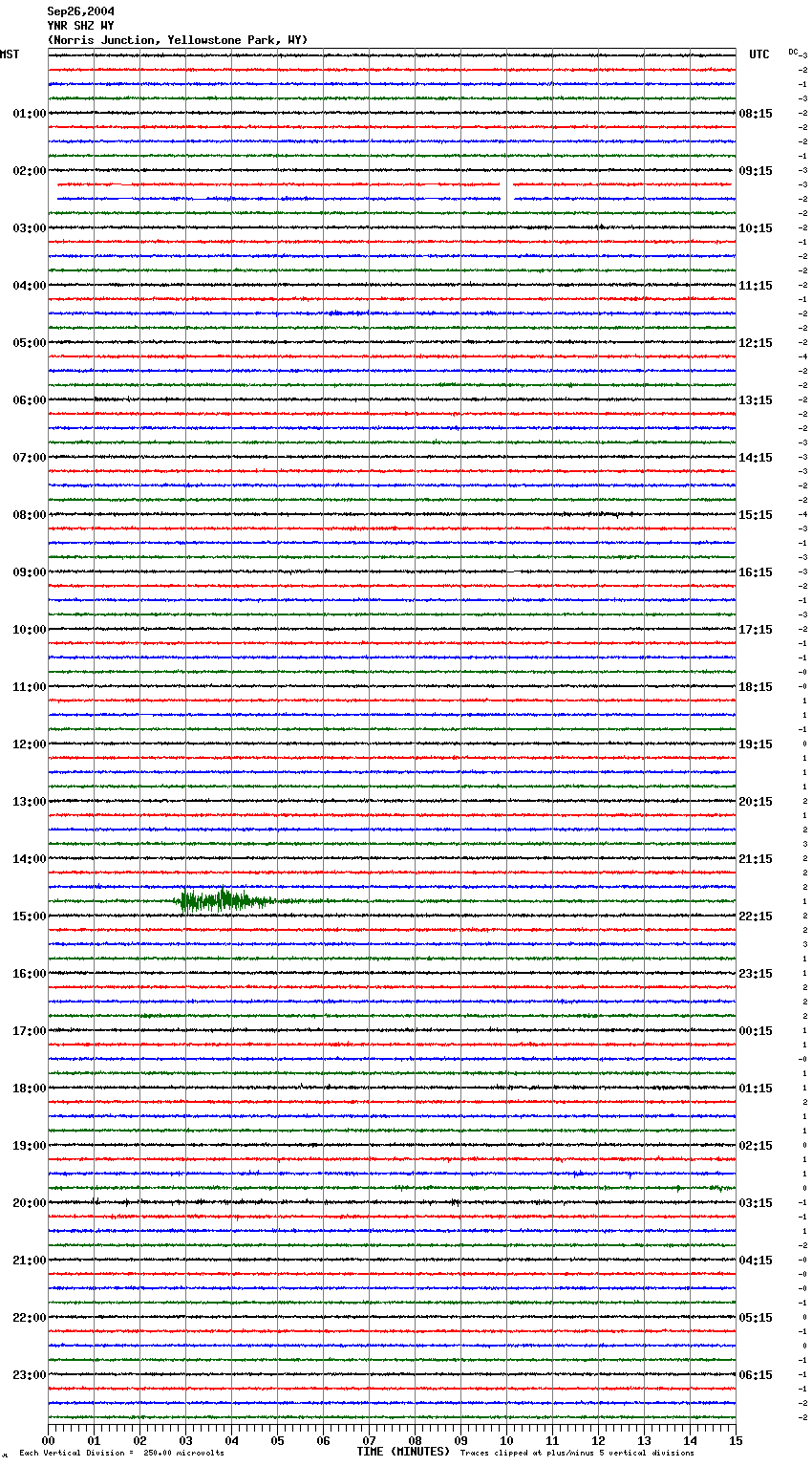This screenshot has height=1466, width=812.
Task: Select the 06:00 MST hour label
Action: point(30,400)
